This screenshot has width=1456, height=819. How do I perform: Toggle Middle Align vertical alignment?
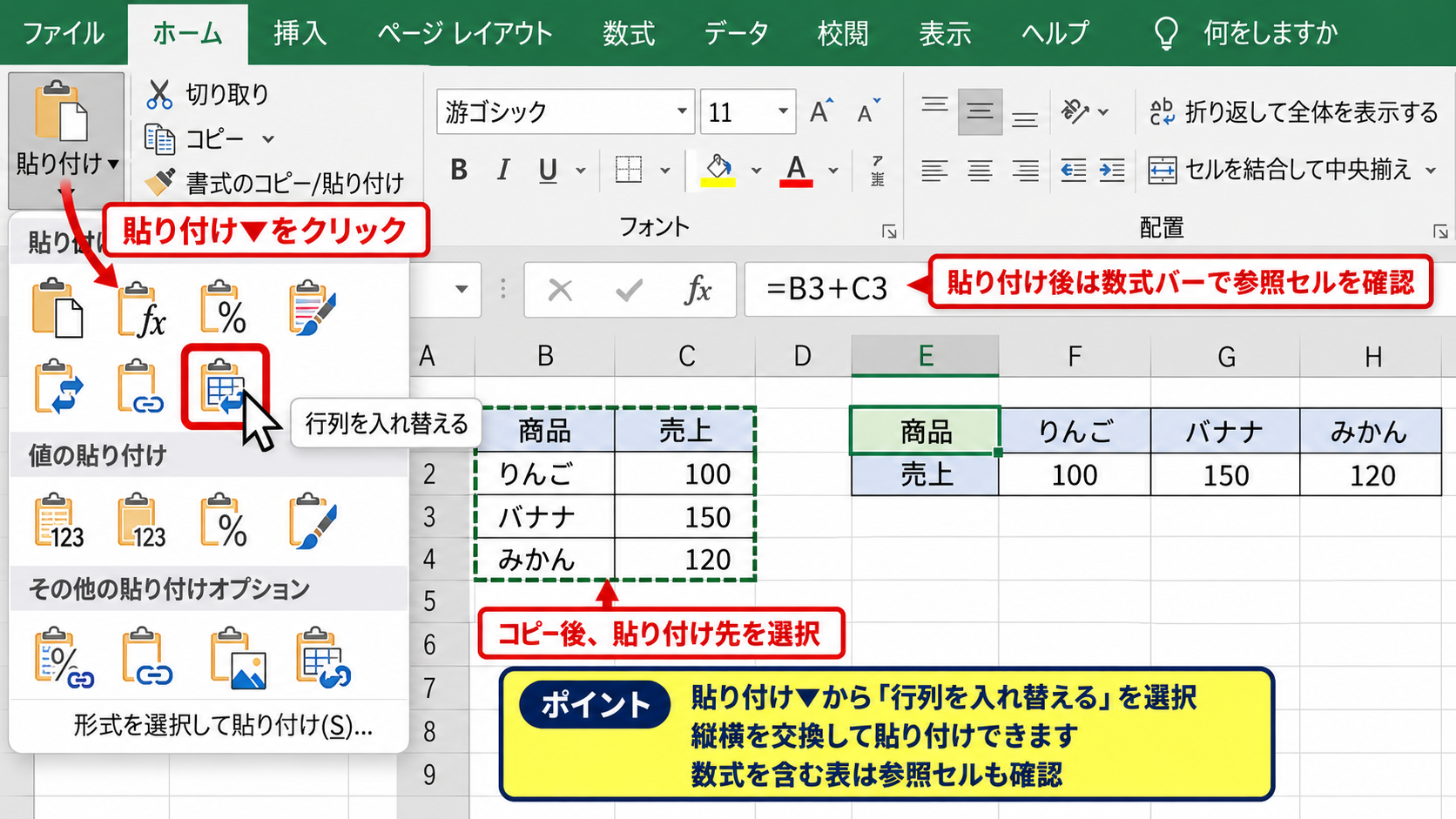coord(980,111)
